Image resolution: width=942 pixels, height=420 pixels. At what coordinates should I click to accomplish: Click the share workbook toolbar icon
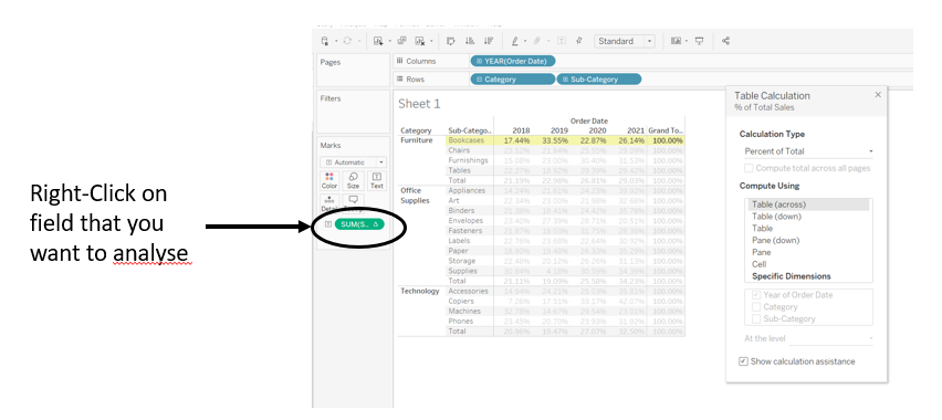tap(725, 41)
